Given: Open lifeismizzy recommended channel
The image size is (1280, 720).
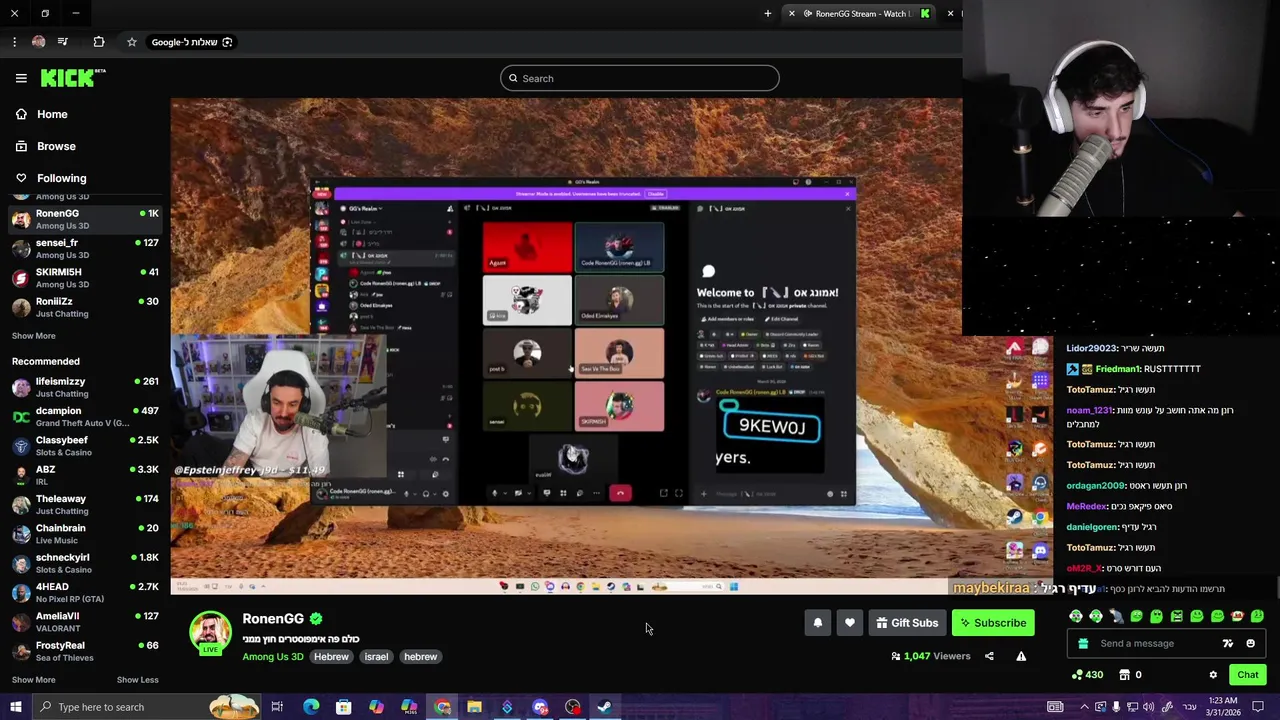Looking at the screenshot, I should (85, 387).
